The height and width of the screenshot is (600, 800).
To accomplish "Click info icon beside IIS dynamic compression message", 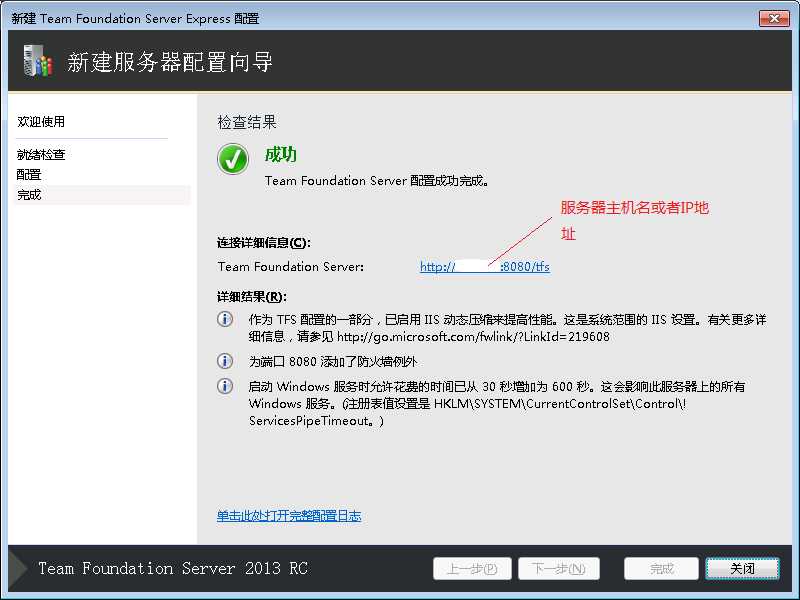I will (225, 319).
